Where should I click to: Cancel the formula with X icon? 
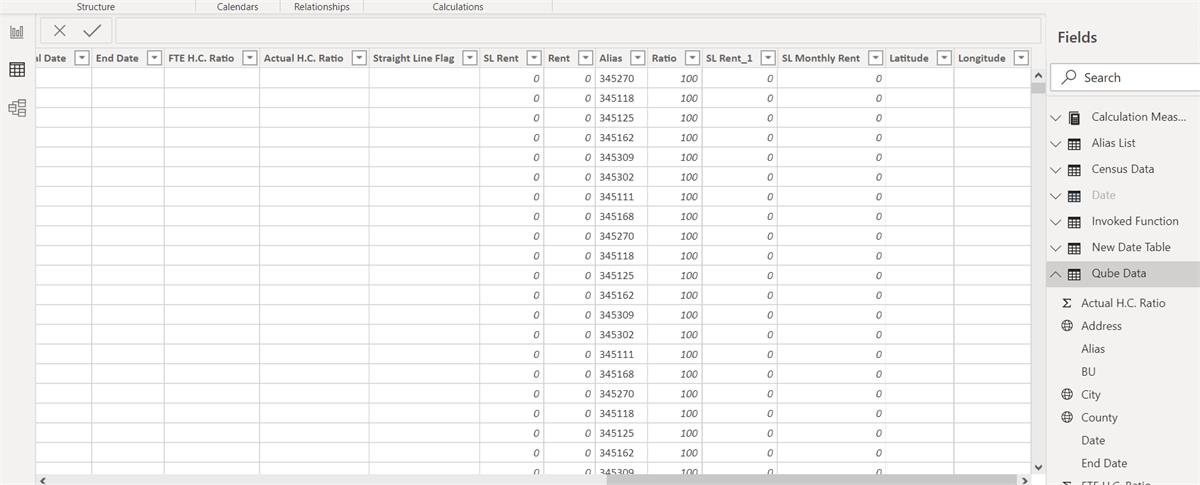pos(60,31)
